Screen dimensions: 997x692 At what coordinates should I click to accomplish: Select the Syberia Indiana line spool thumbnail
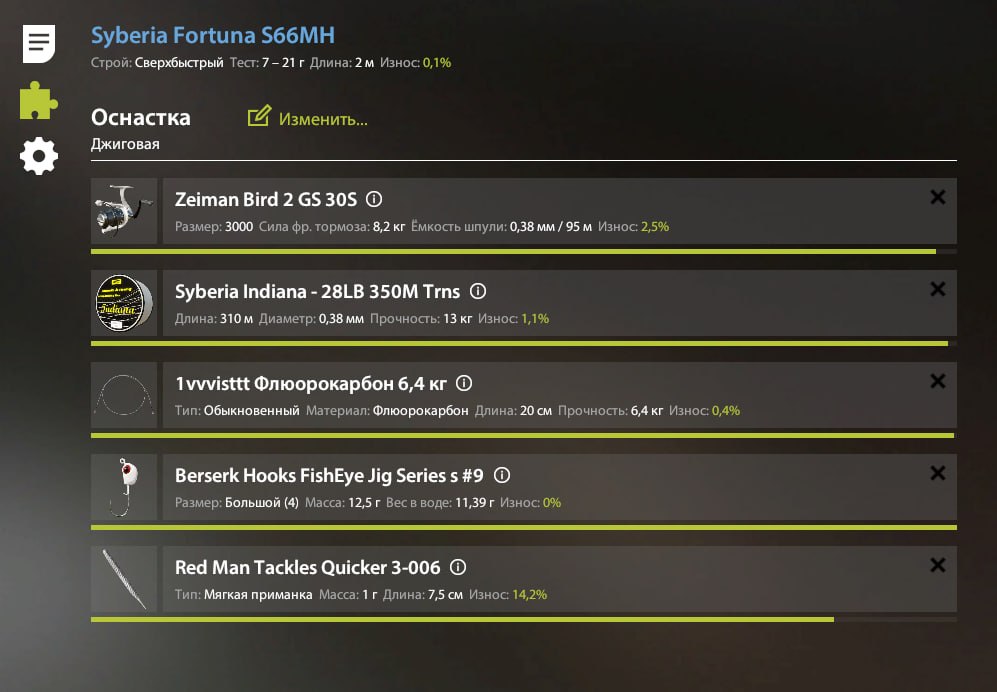click(124, 303)
